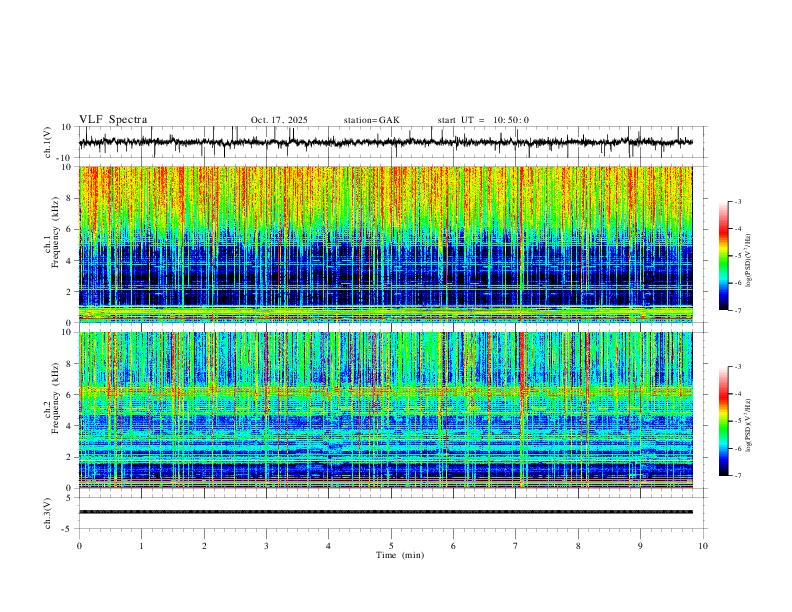Click the "-3" label on ch.2 color bar
This screenshot has height=612, width=792.
[x=738, y=367]
